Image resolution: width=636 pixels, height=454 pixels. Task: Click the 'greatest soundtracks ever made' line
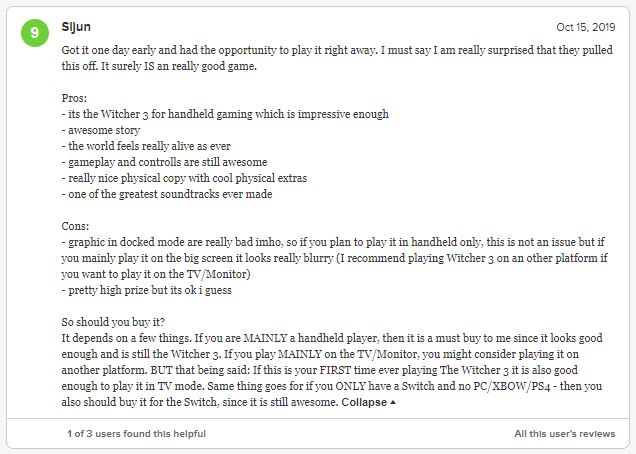tap(166, 194)
